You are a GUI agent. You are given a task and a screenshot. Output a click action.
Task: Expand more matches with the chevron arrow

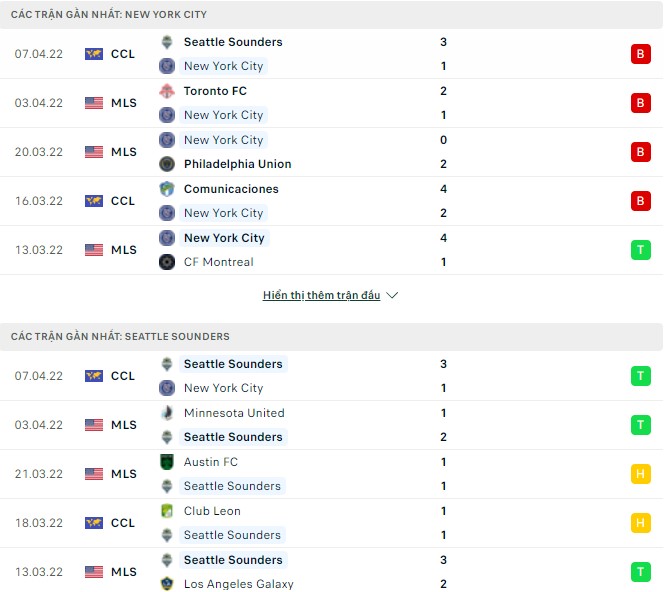(x=392, y=296)
